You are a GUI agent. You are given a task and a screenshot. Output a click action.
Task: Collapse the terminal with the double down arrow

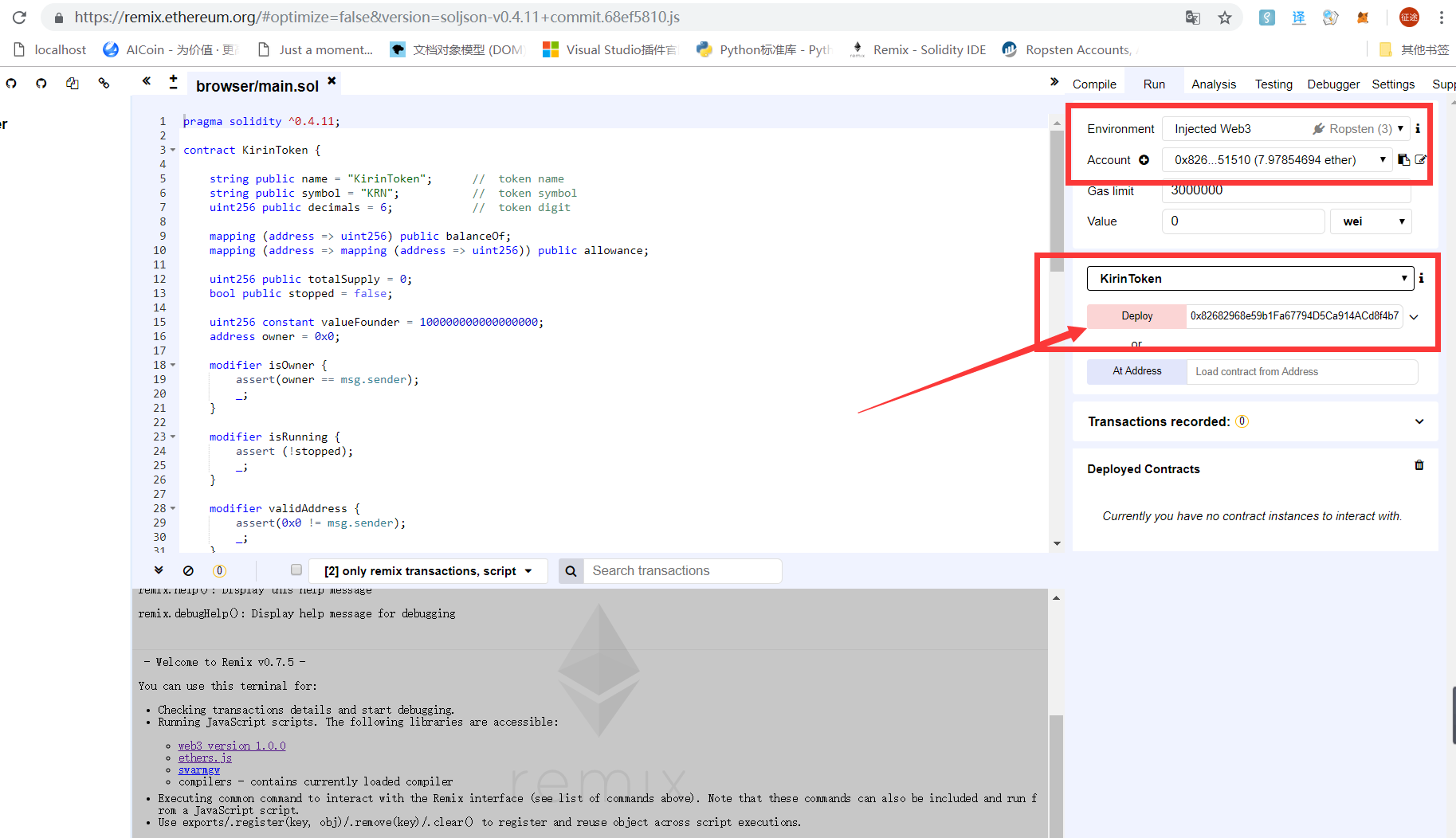(159, 570)
